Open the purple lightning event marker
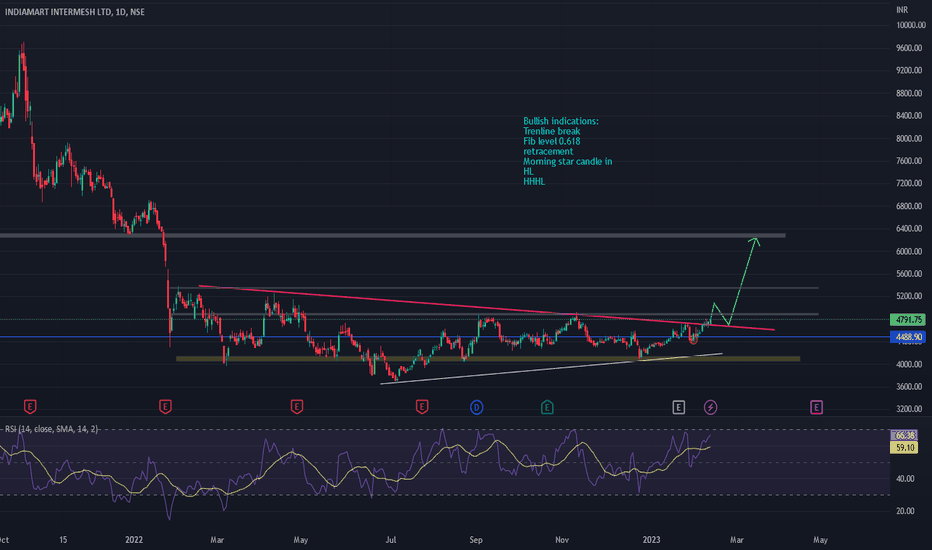The width and height of the screenshot is (932, 550). click(x=710, y=407)
